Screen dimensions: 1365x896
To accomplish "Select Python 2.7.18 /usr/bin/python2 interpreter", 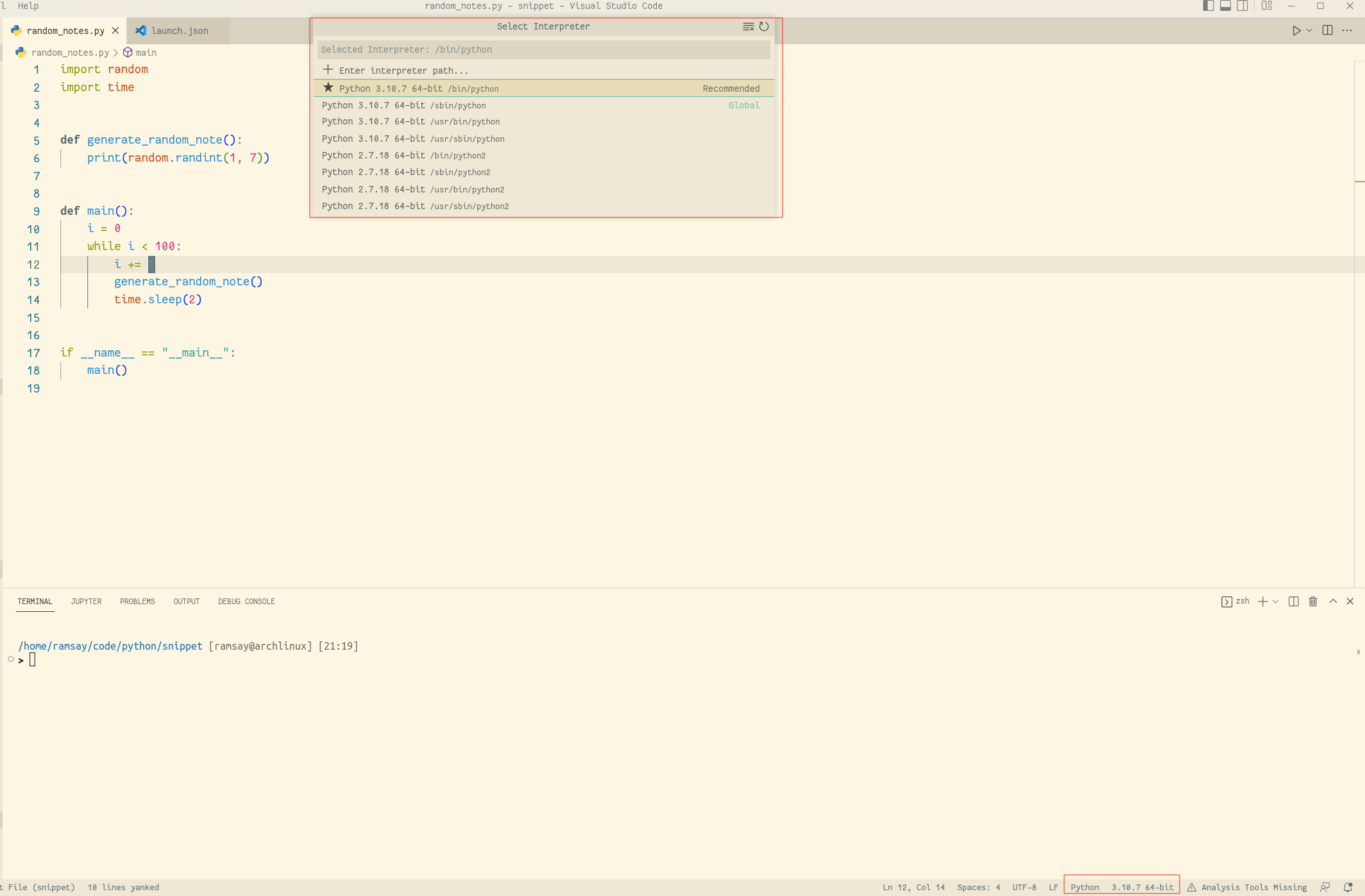I will click(413, 189).
